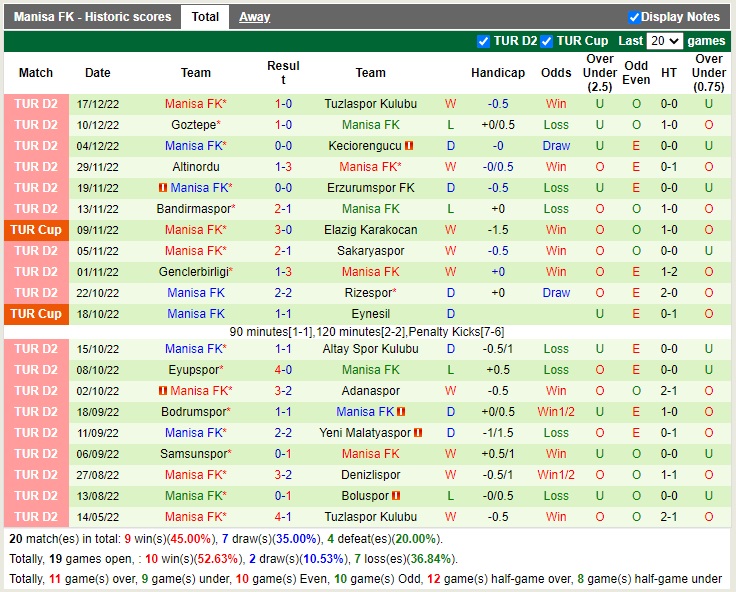Click Manisa FK - Historic scores title

(x=92, y=17)
